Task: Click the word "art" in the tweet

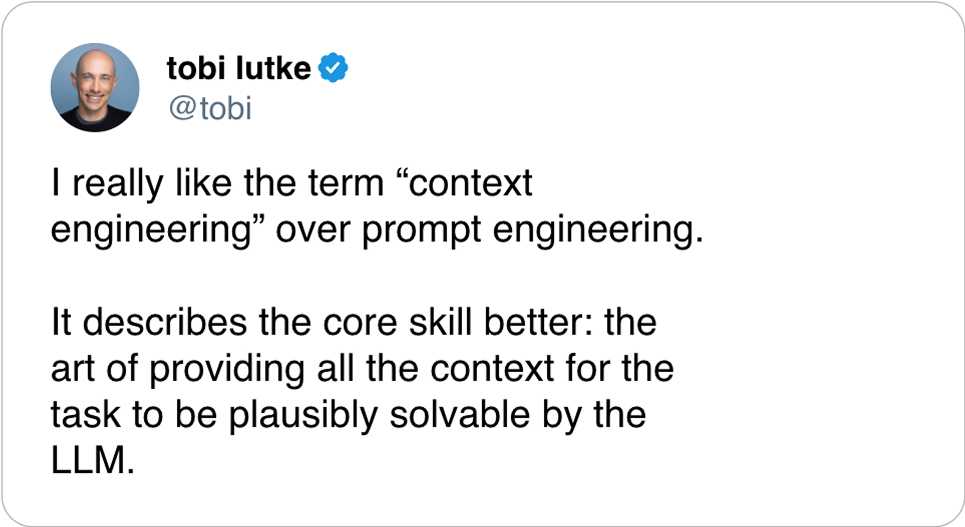Action: [70, 369]
